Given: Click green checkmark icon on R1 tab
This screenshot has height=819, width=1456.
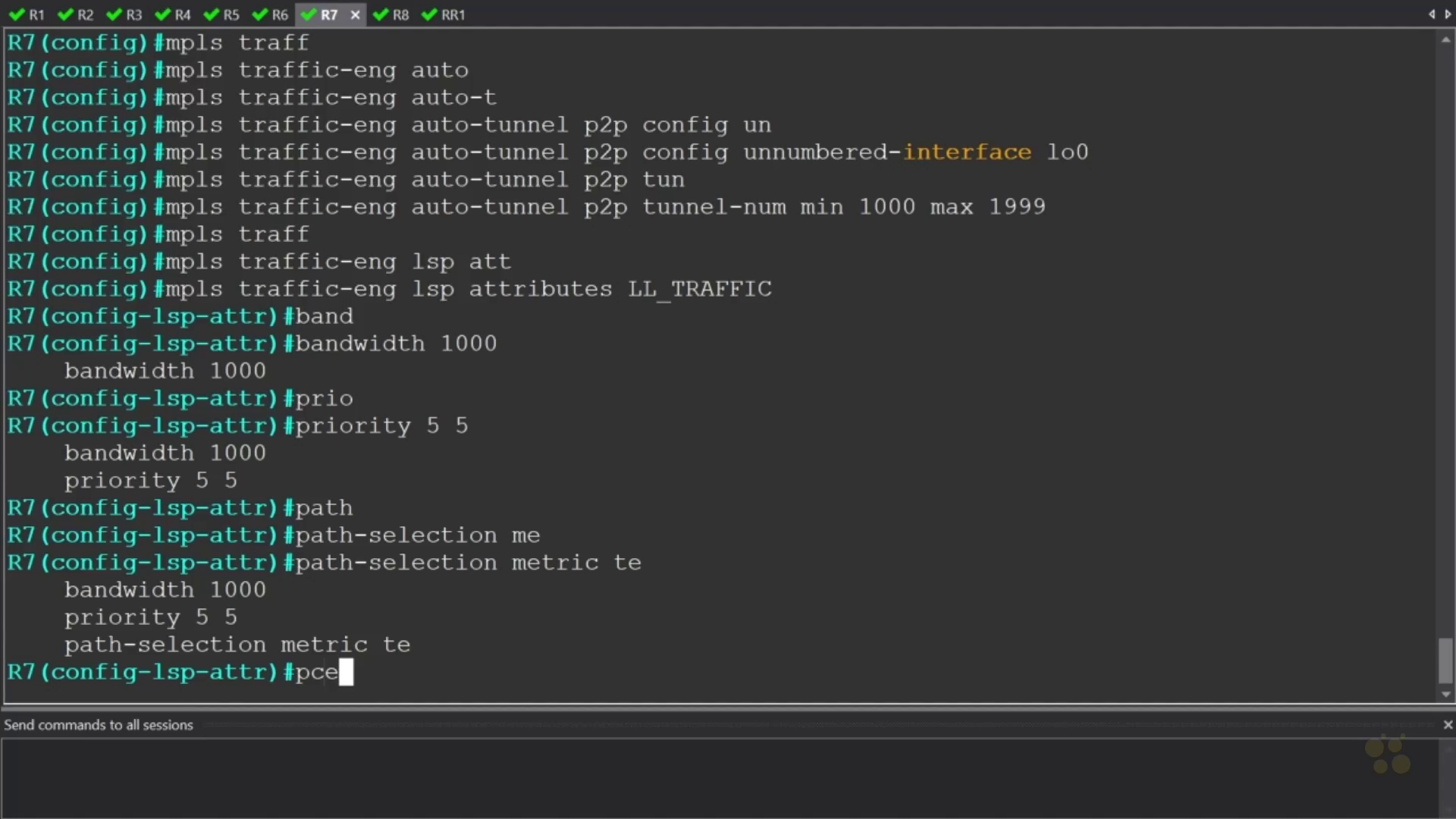Looking at the screenshot, I should 17,14.
